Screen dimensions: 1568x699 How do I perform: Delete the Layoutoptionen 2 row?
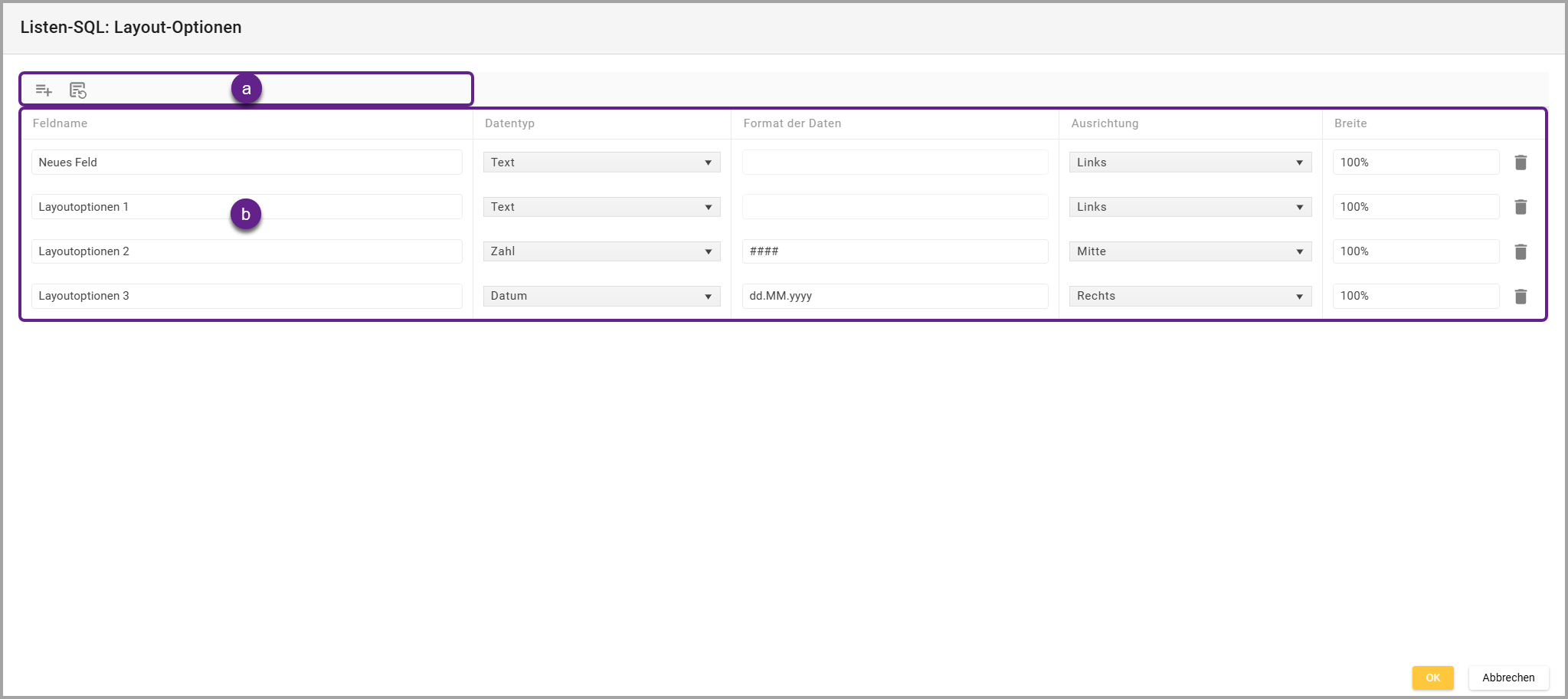pyautogui.click(x=1521, y=251)
